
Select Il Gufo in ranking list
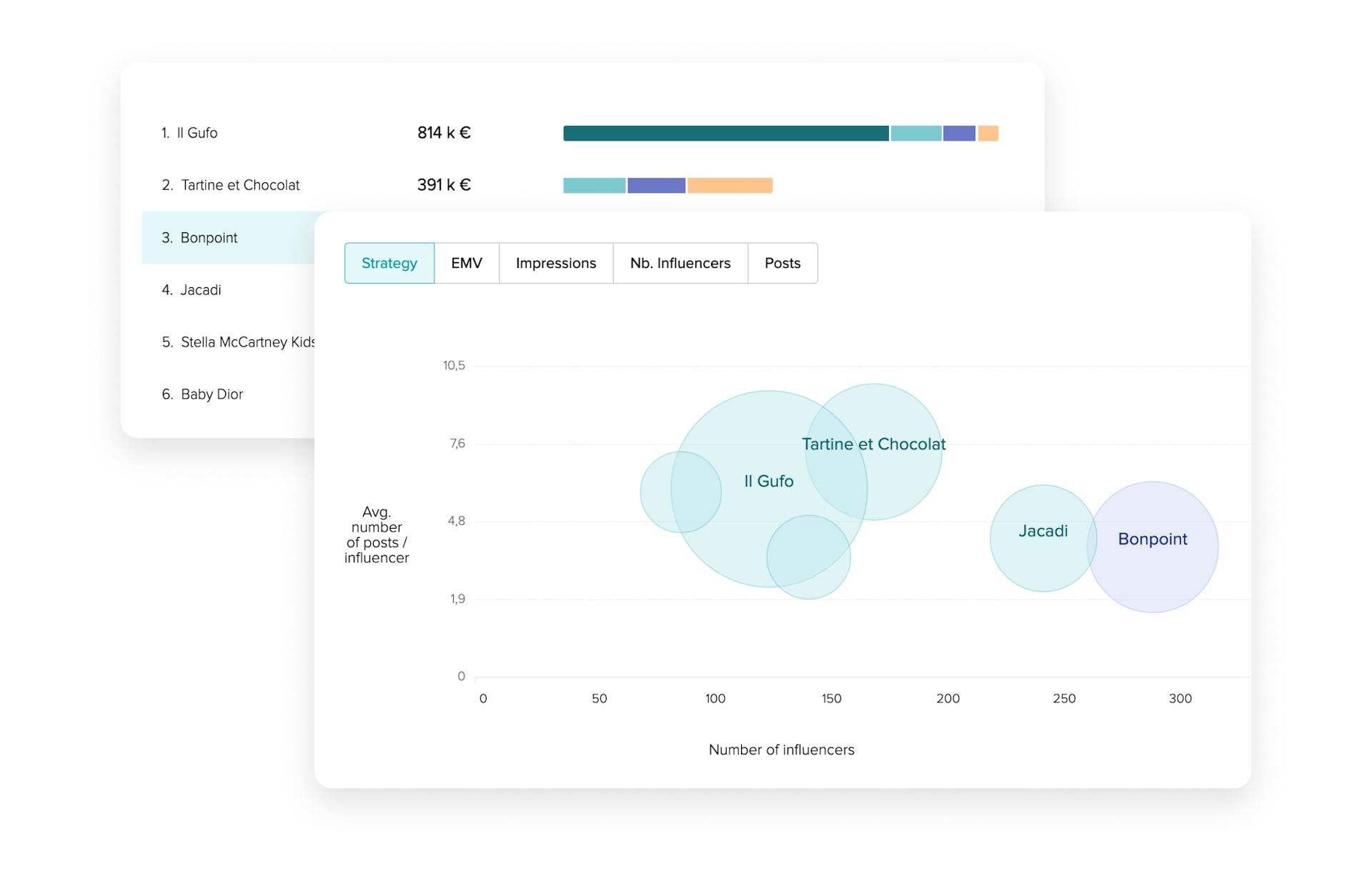pyautogui.click(x=197, y=133)
